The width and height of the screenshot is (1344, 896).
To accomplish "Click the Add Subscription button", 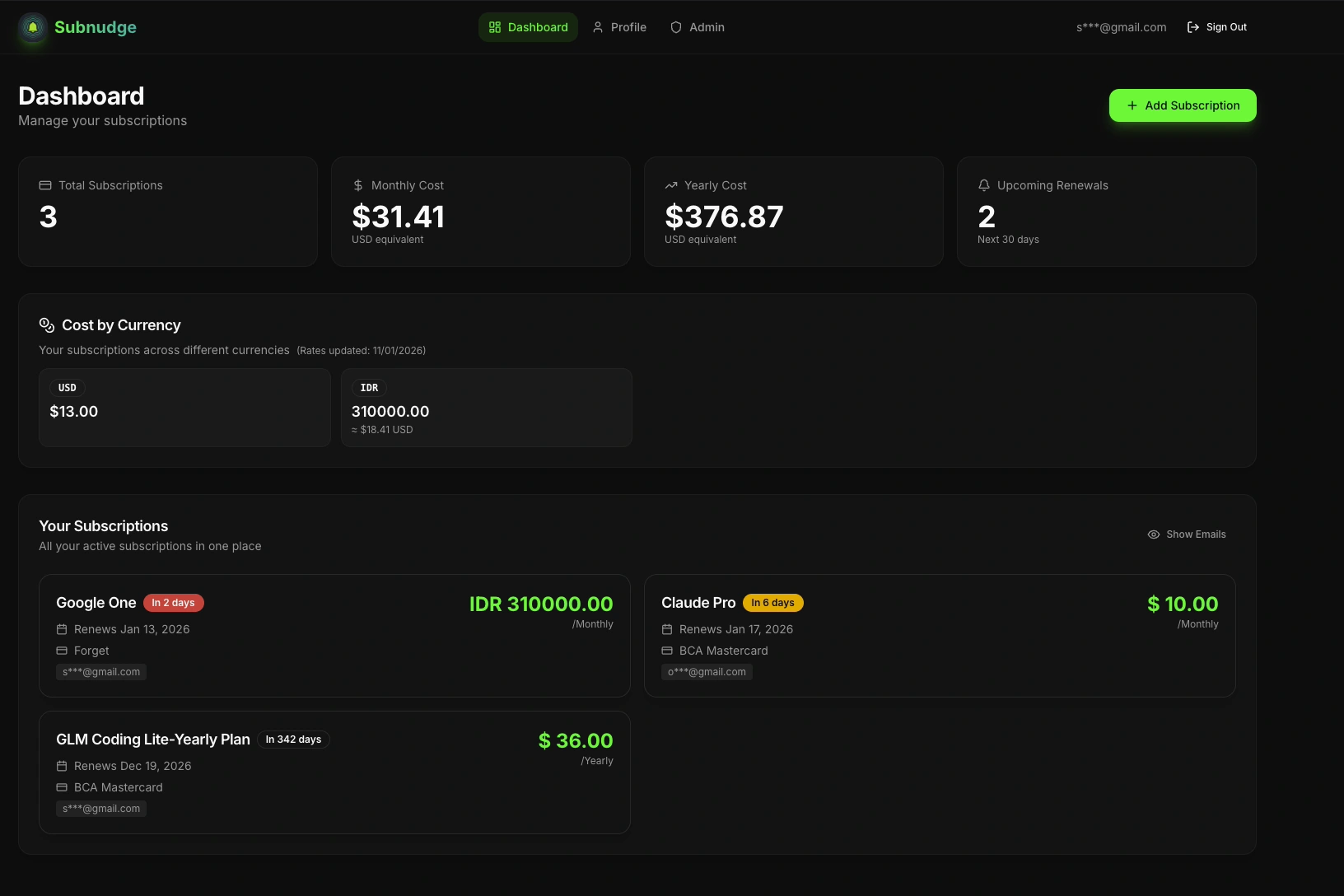I will pyautogui.click(x=1183, y=105).
